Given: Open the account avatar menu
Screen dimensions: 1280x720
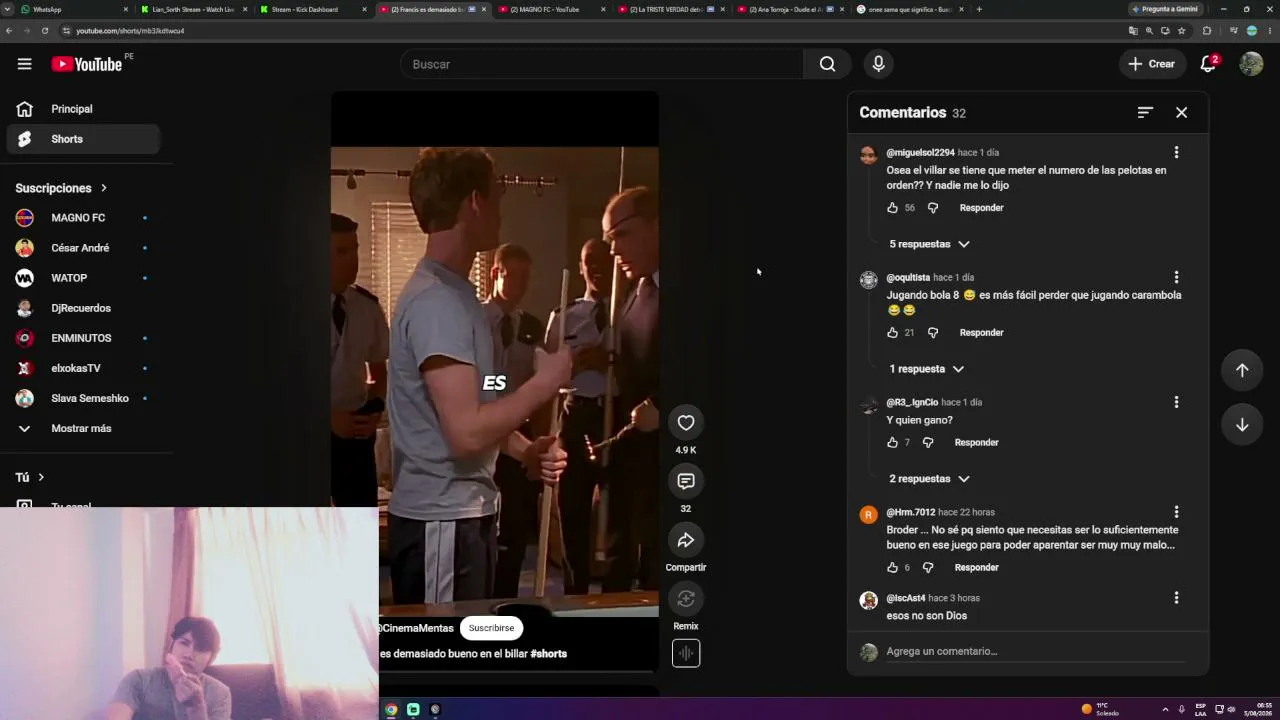Looking at the screenshot, I should (x=1251, y=64).
